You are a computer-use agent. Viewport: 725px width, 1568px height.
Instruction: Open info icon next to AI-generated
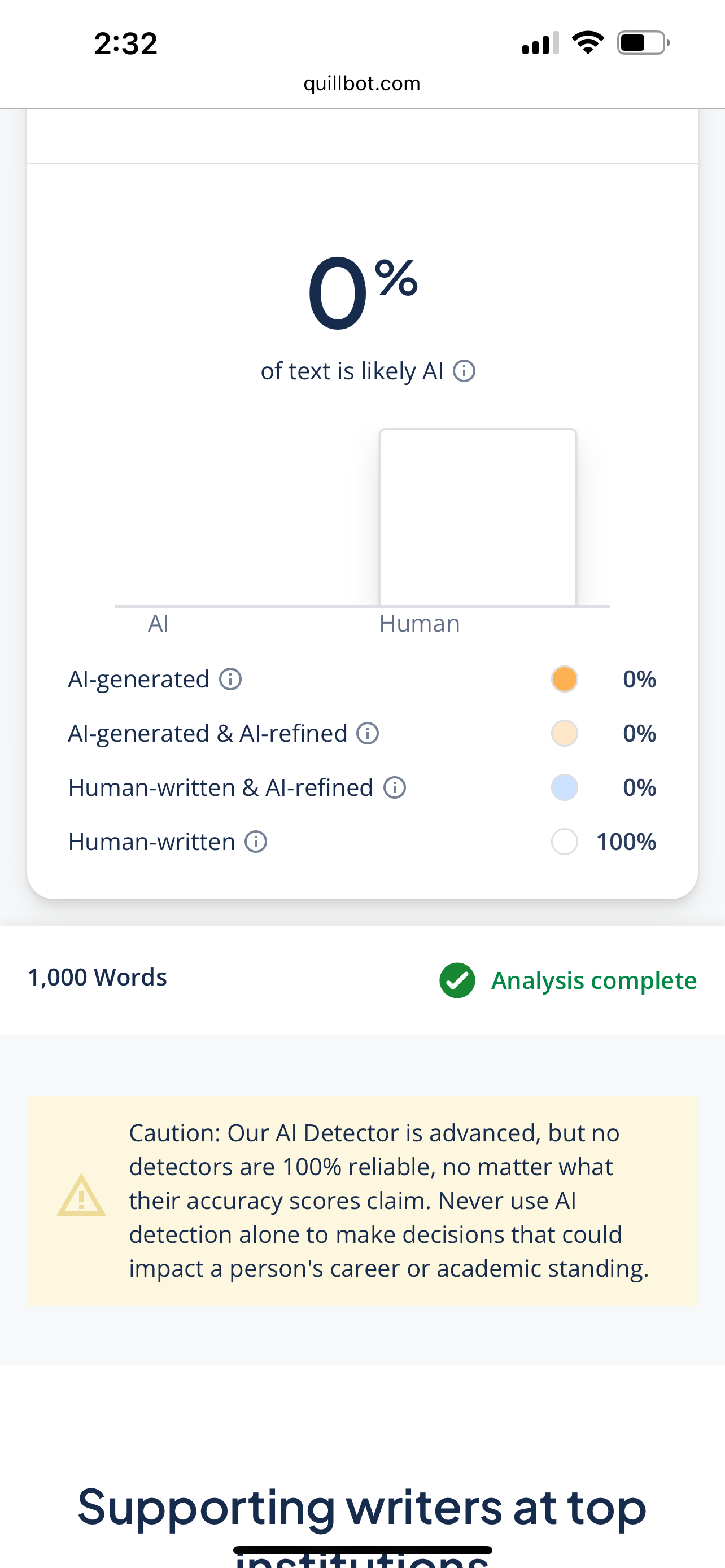pyautogui.click(x=230, y=678)
